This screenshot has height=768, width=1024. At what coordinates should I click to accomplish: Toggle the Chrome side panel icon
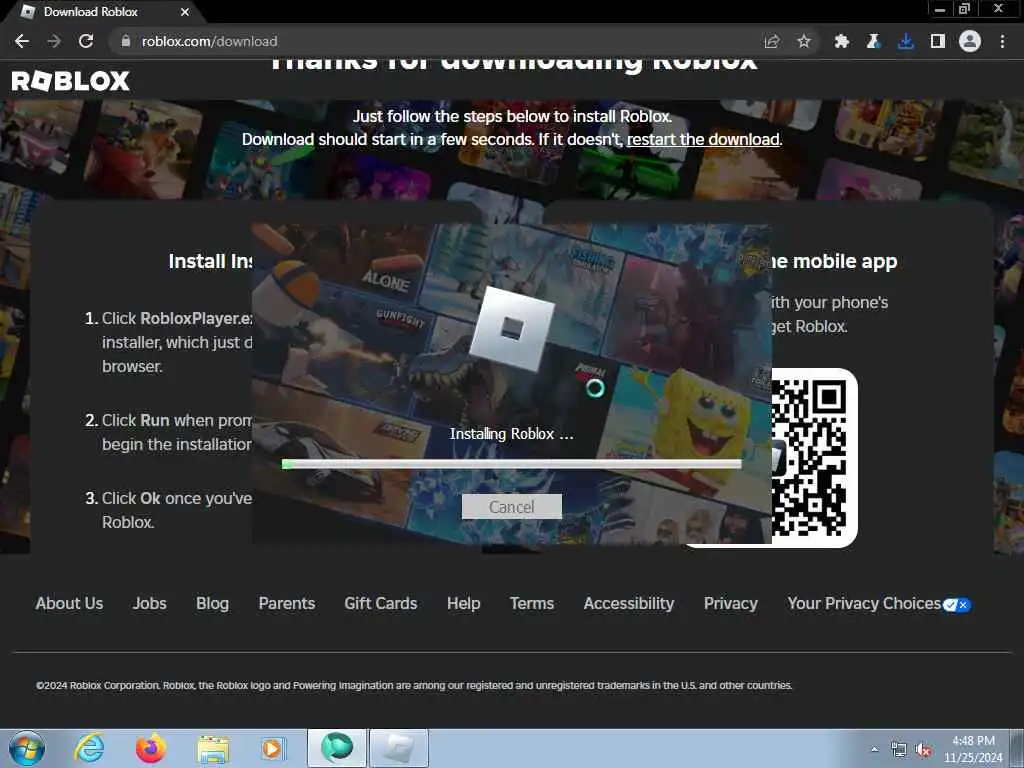[938, 41]
